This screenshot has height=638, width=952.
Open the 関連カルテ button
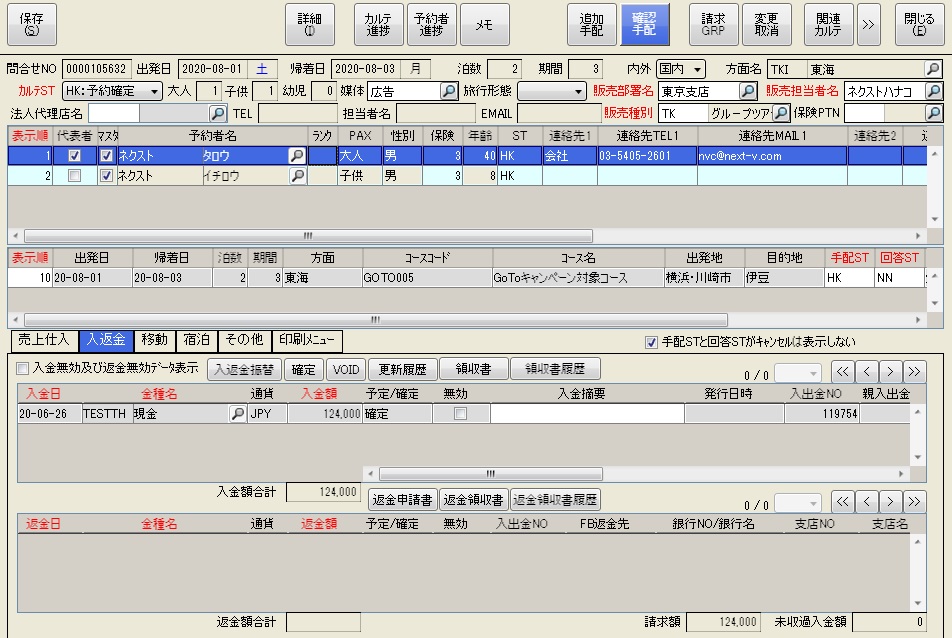coord(829,24)
